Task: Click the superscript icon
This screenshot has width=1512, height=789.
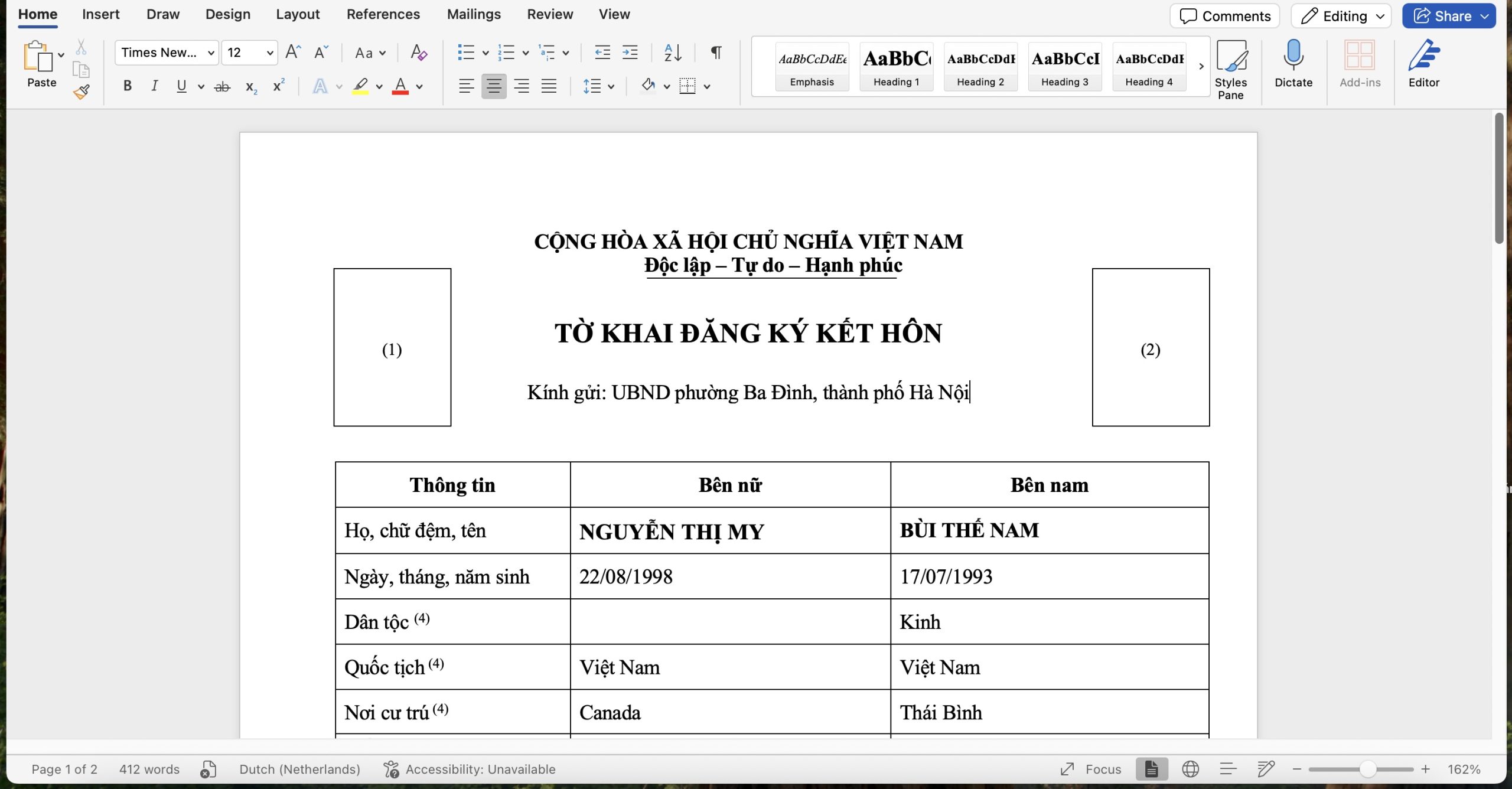Action: click(279, 86)
